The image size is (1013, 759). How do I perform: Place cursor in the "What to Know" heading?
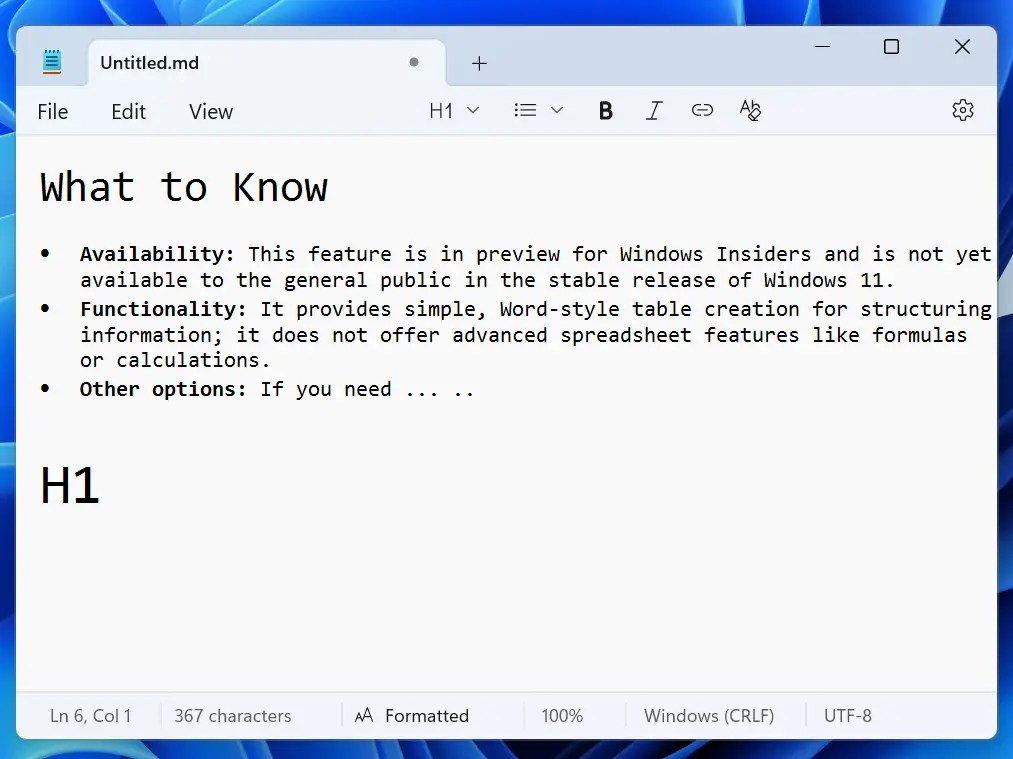coord(184,188)
